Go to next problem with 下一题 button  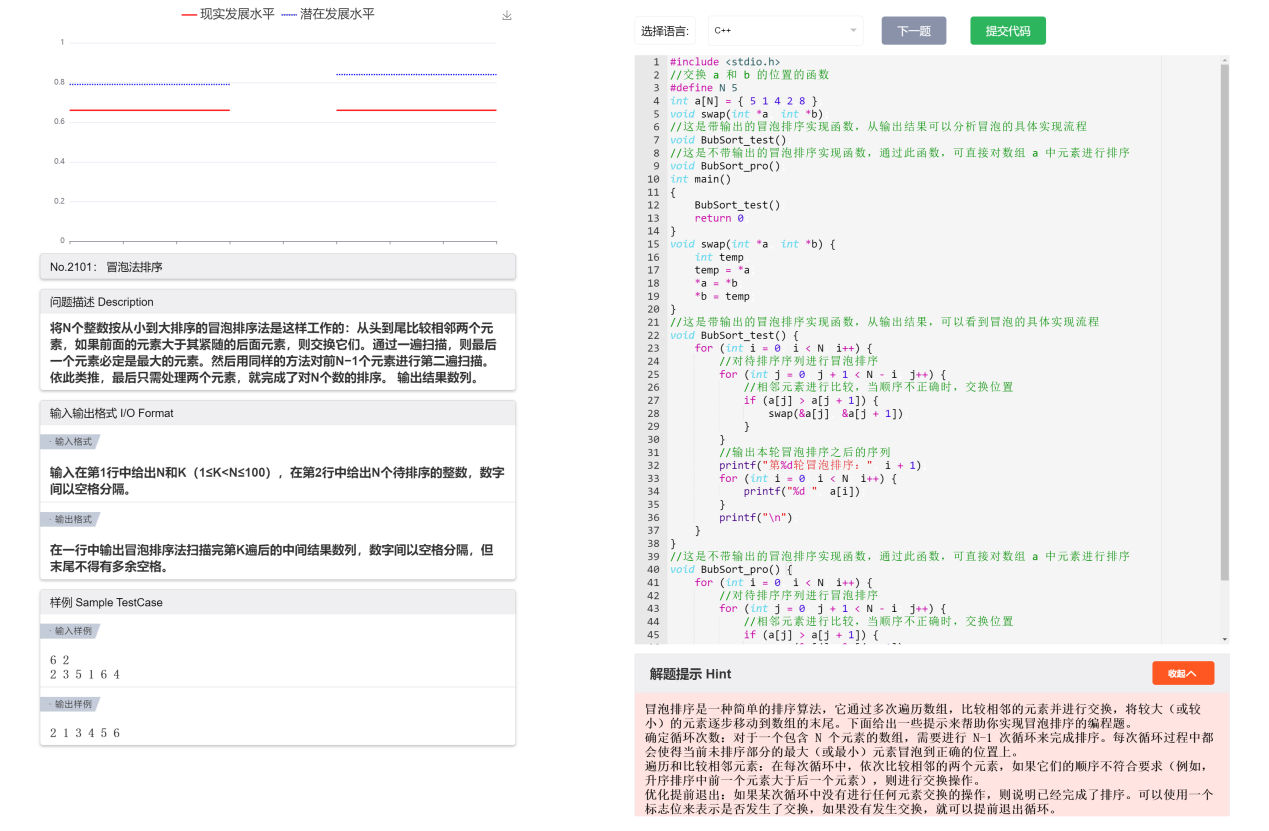pos(913,31)
